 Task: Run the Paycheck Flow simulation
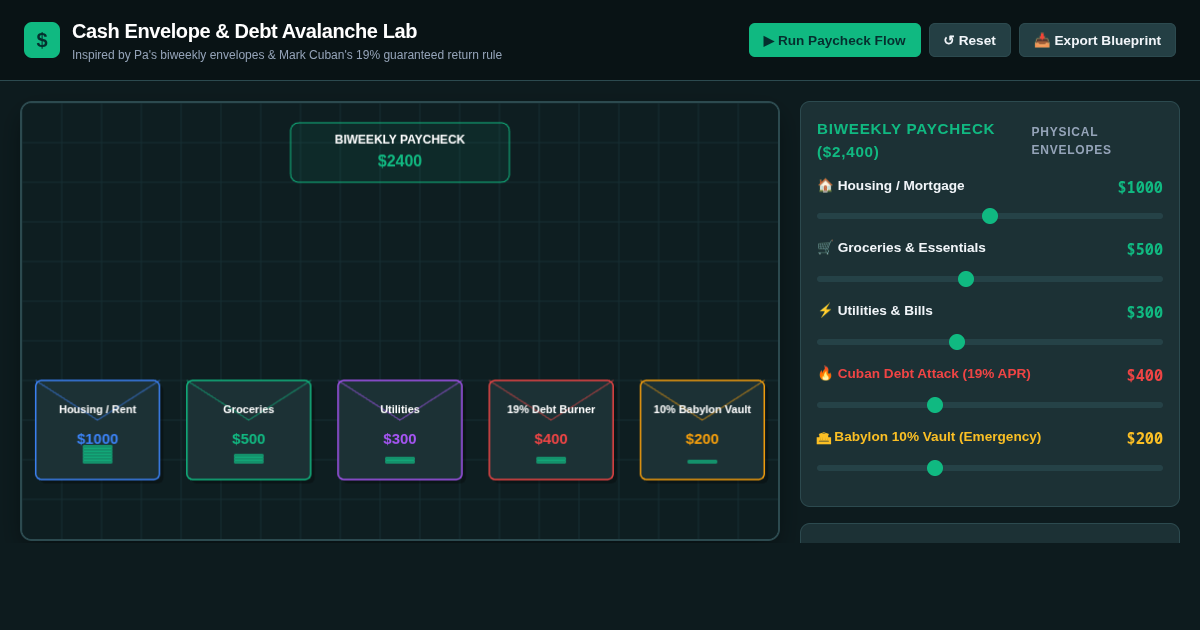tap(835, 40)
